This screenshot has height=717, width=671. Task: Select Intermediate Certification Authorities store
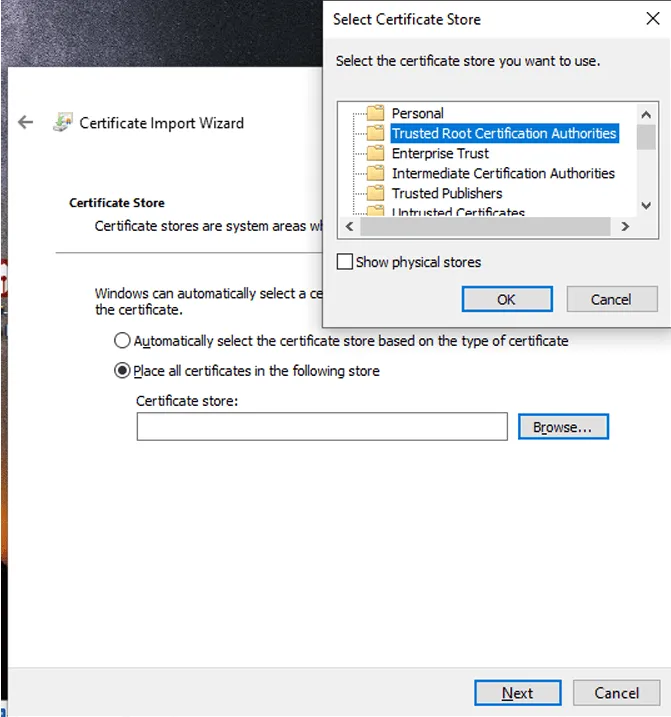[503, 173]
